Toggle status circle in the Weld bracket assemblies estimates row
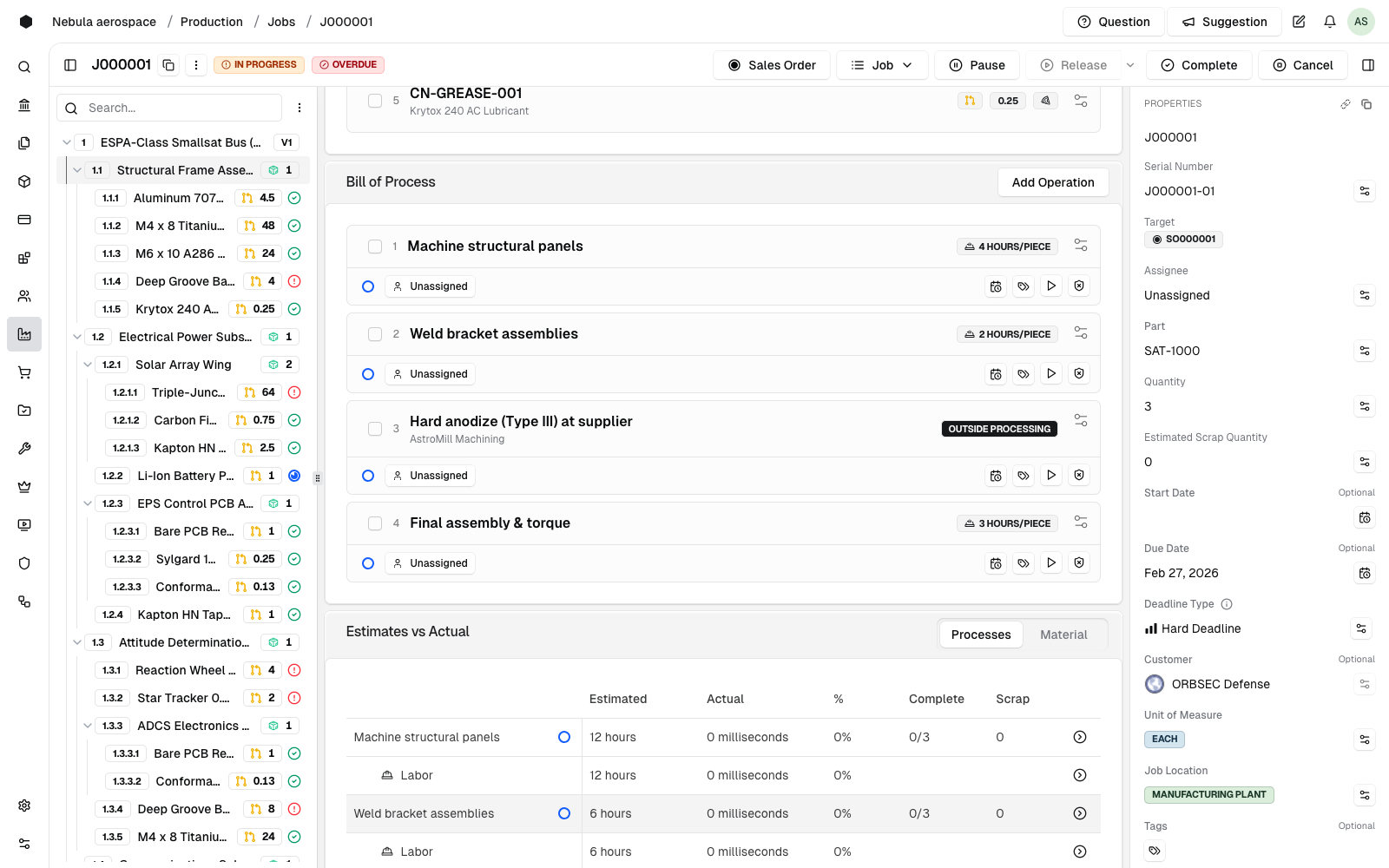Image resolution: width=1389 pixels, height=868 pixels. click(x=564, y=813)
